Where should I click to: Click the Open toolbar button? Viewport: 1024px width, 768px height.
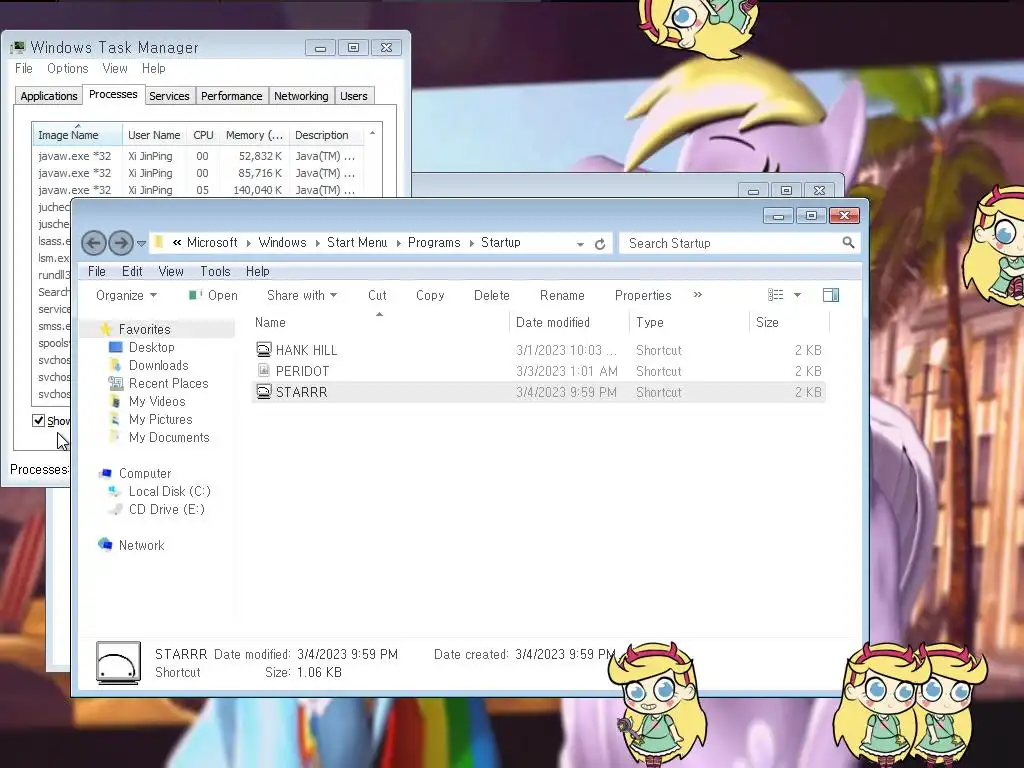(x=214, y=295)
